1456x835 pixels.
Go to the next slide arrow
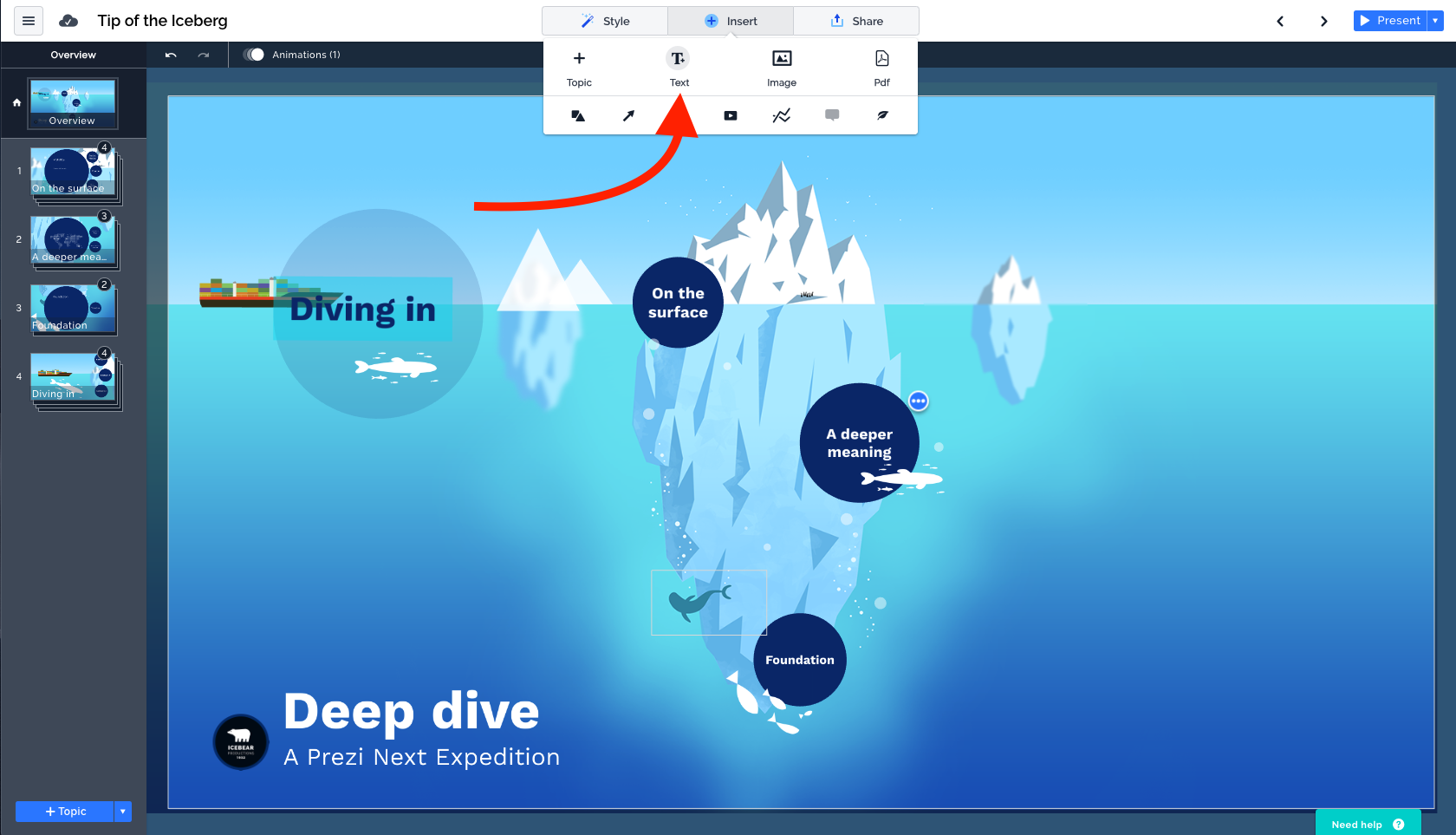(x=1323, y=21)
